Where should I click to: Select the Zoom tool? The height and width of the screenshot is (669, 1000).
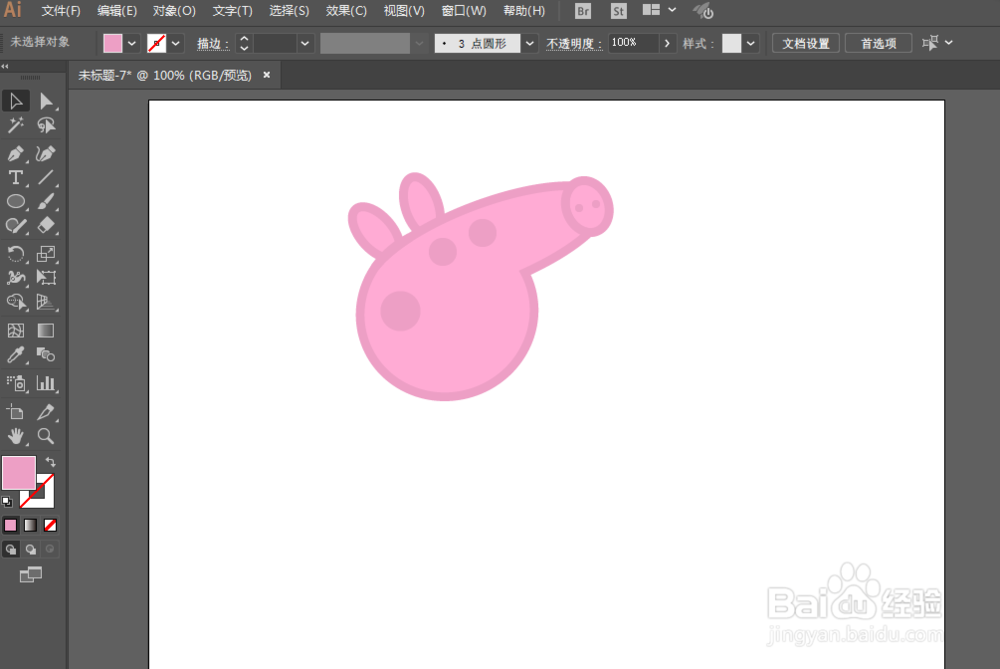click(x=45, y=436)
